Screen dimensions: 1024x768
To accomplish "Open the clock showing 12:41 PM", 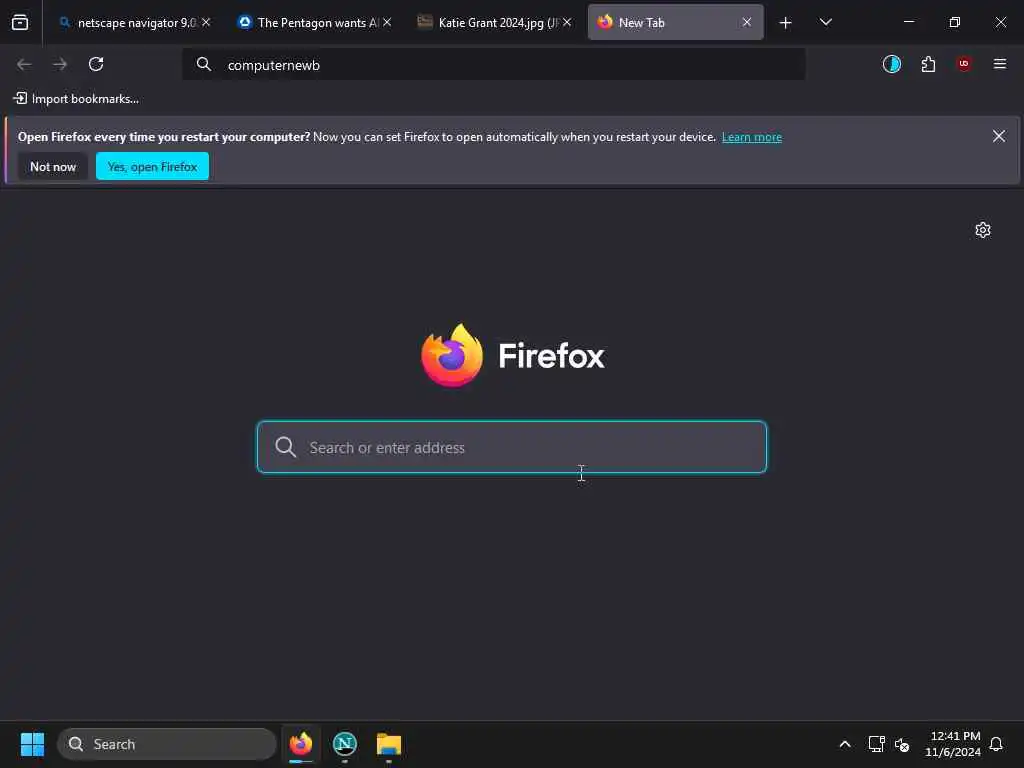I will 953,744.
